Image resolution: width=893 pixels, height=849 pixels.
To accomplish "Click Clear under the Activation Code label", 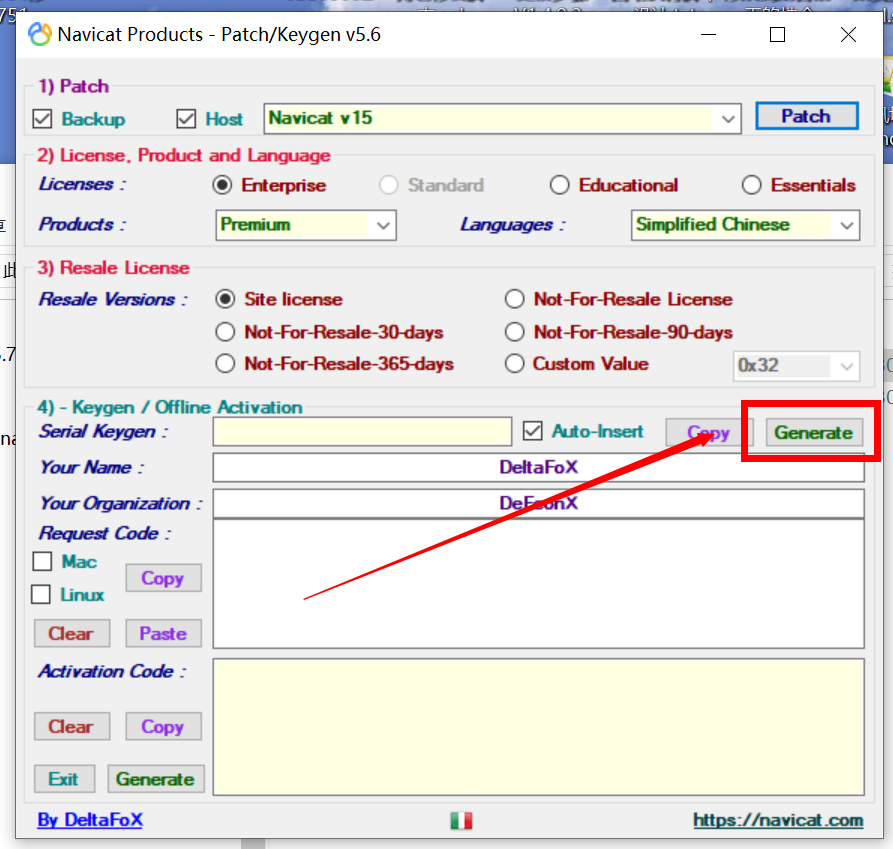I will pyautogui.click(x=72, y=727).
